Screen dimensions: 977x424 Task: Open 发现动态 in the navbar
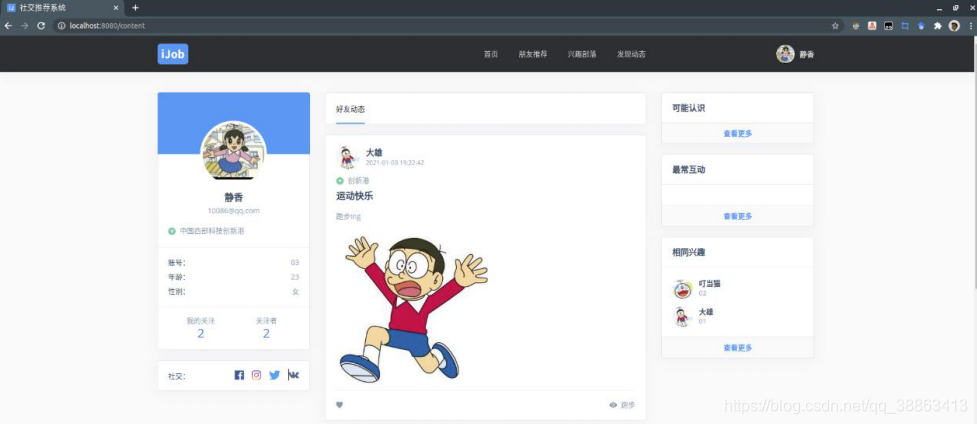(x=631, y=54)
